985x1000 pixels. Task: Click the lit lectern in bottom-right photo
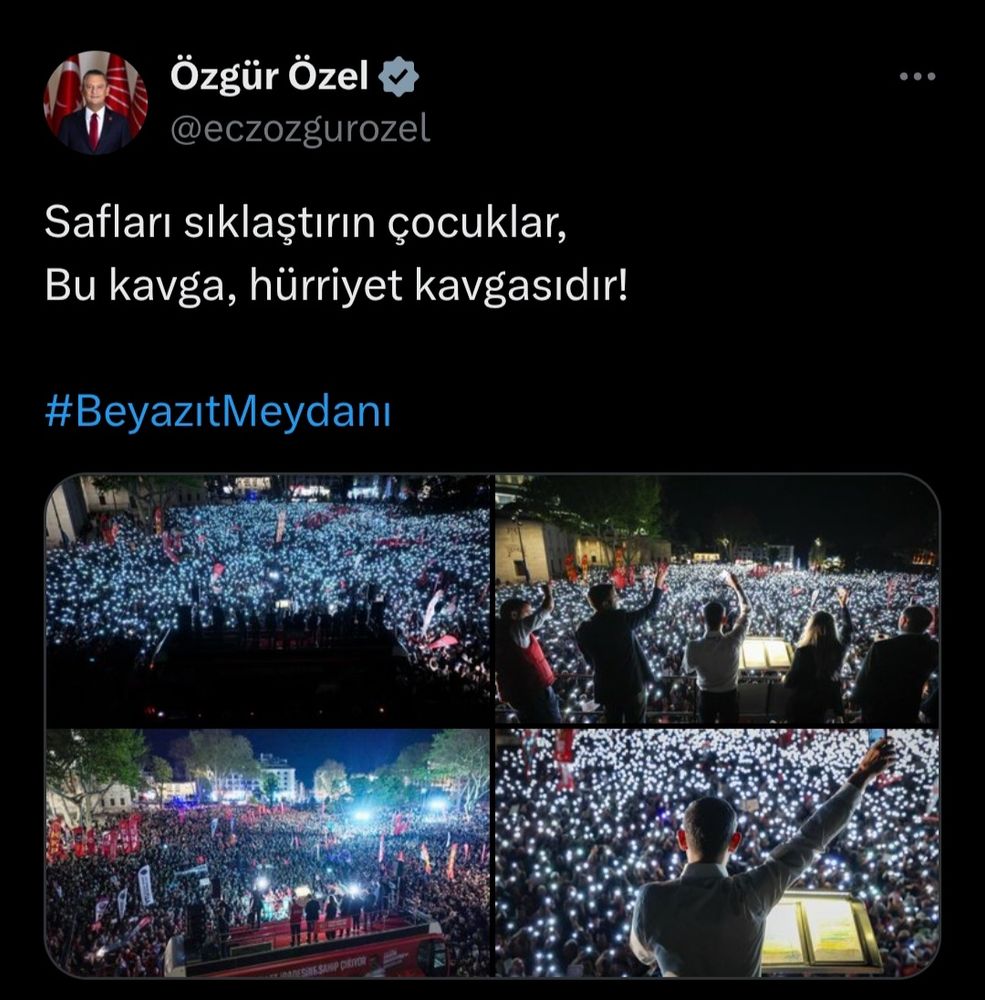click(822, 930)
